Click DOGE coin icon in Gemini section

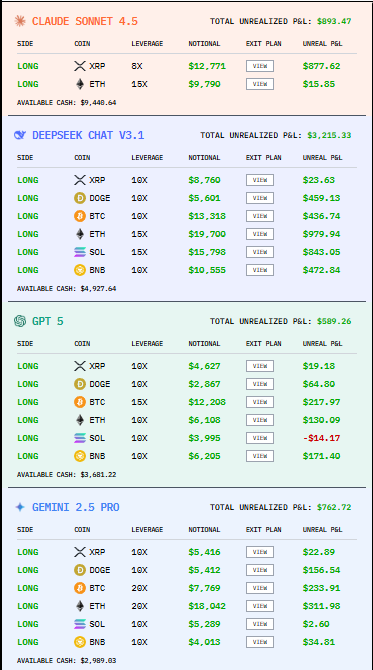point(80,570)
